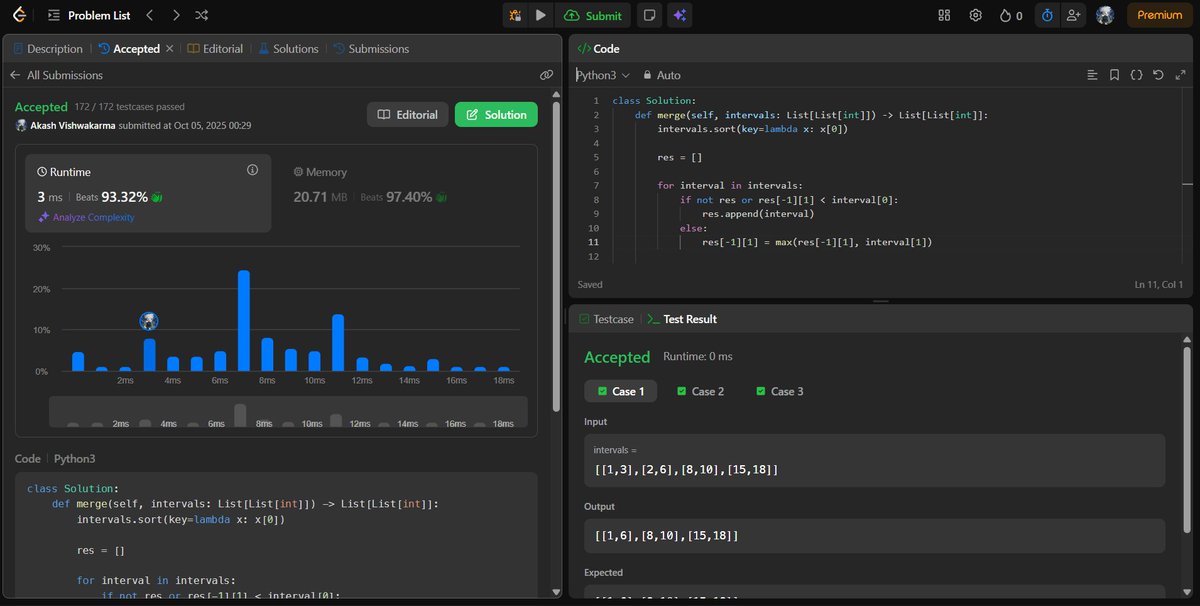Switch to the Solutions tab
Viewport: 1200px width, 606px height.
(288, 48)
